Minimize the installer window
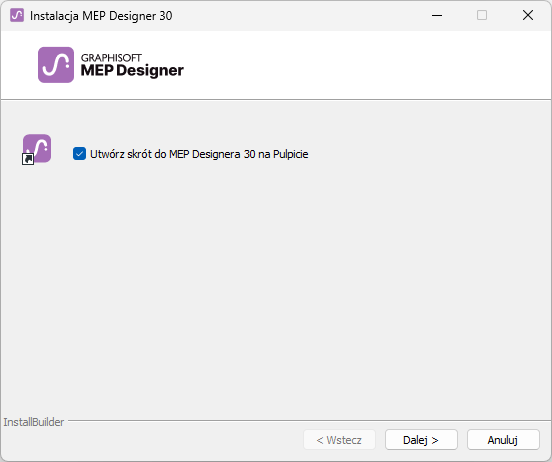The width and height of the screenshot is (552, 462). click(437, 15)
